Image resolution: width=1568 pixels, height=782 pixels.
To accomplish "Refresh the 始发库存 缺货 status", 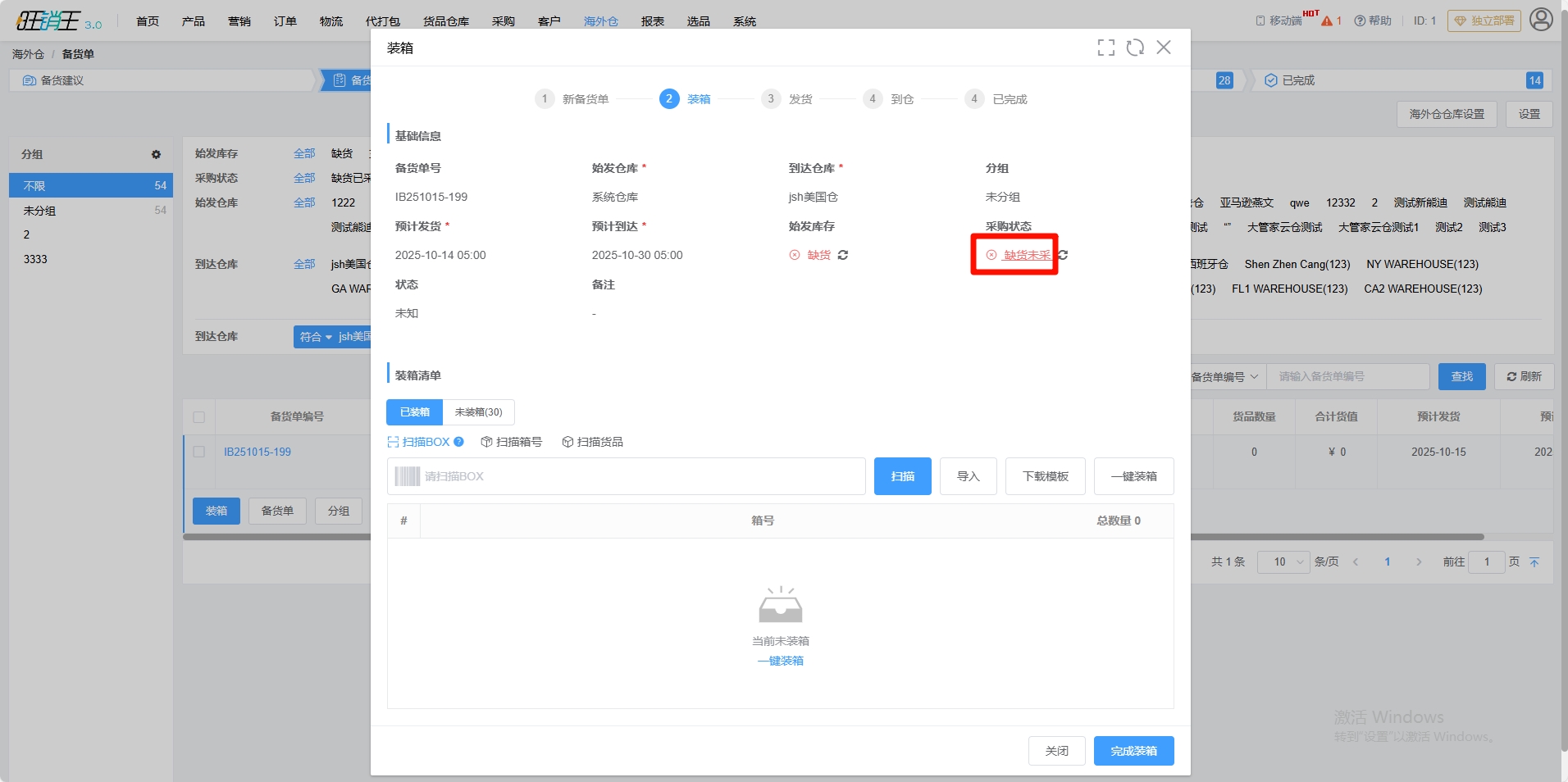I will pyautogui.click(x=843, y=255).
